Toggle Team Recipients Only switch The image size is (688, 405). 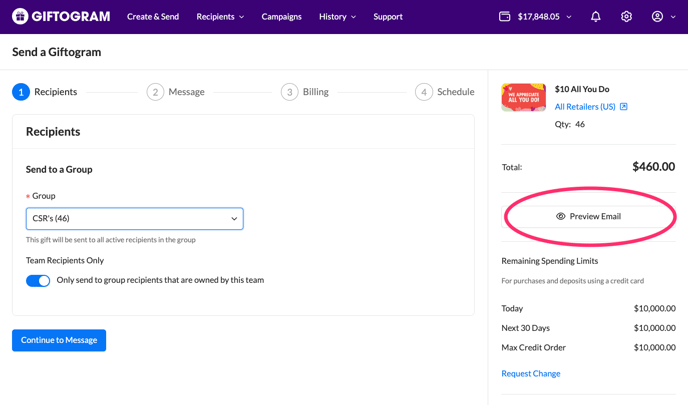(38, 281)
